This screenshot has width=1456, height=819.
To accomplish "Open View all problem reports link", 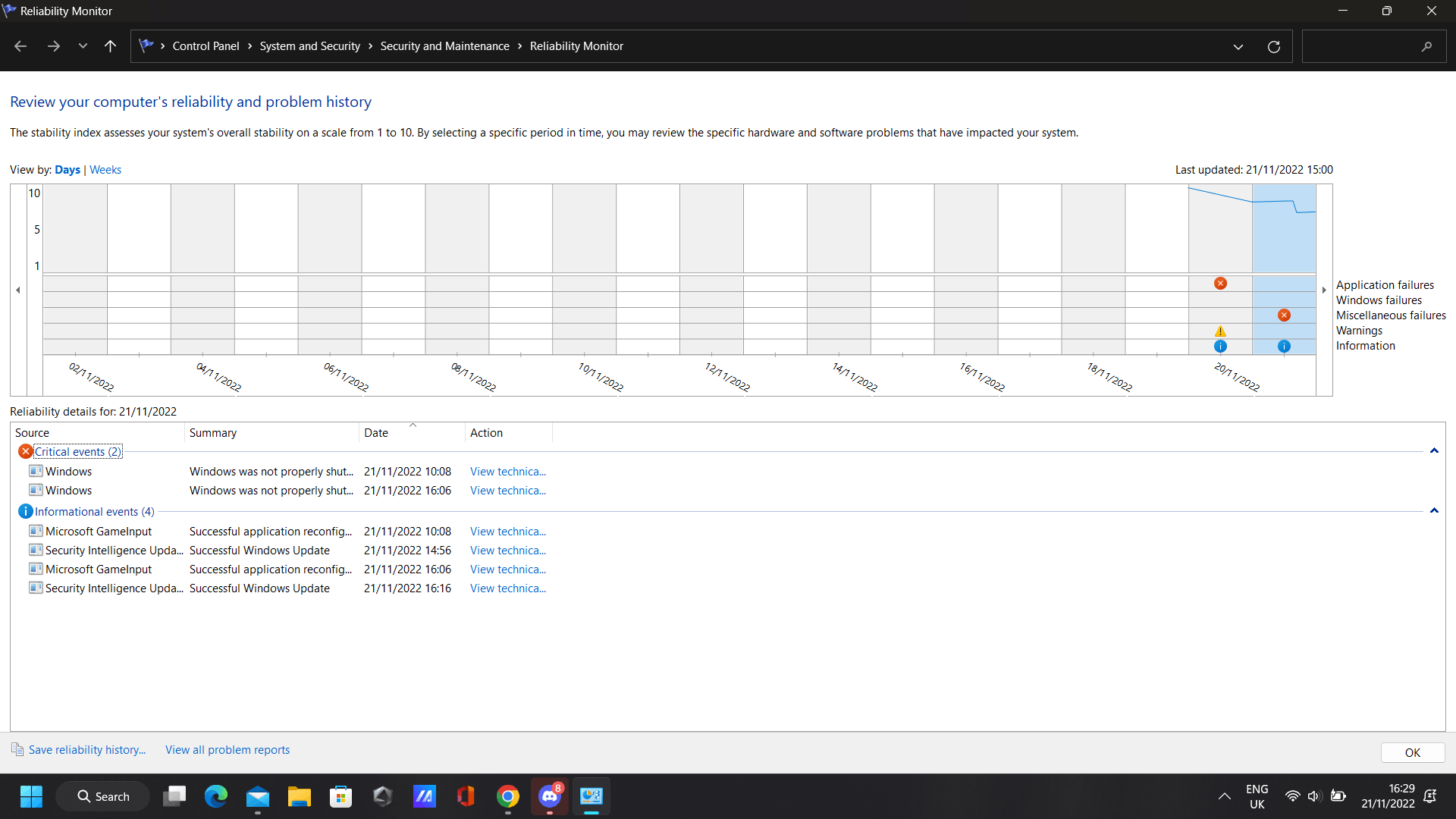I will coord(227,750).
